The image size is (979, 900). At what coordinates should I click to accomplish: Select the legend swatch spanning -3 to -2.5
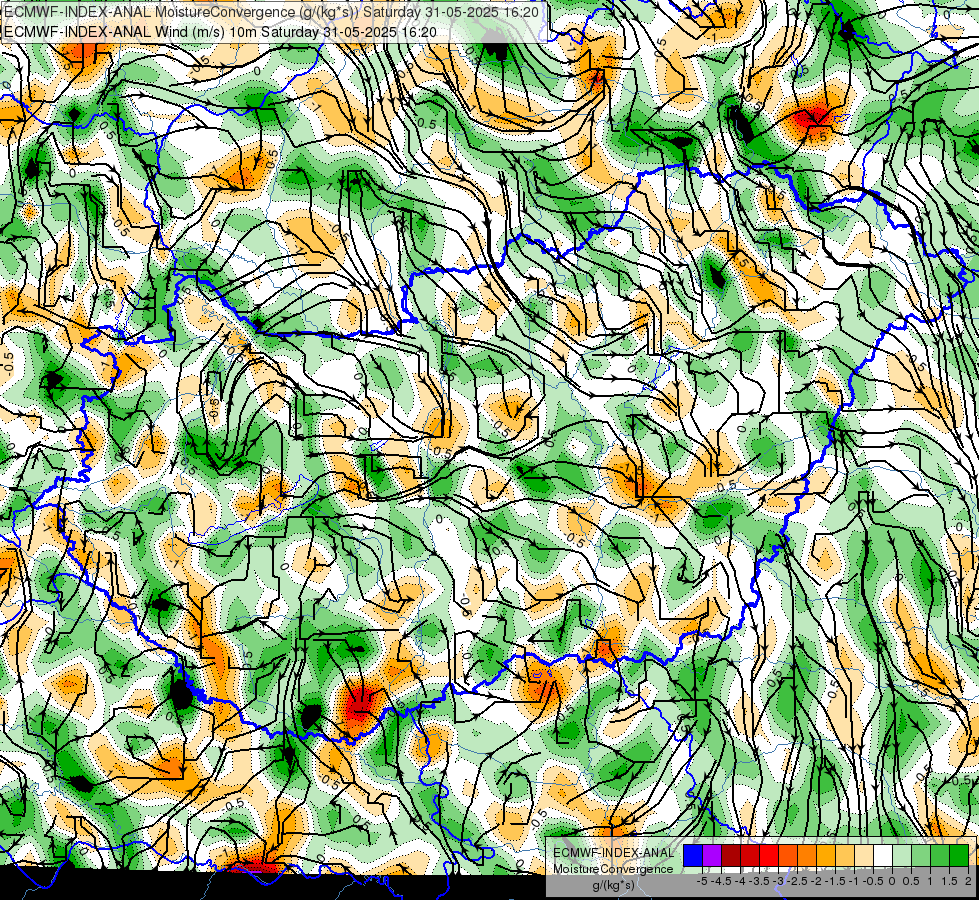(x=788, y=856)
